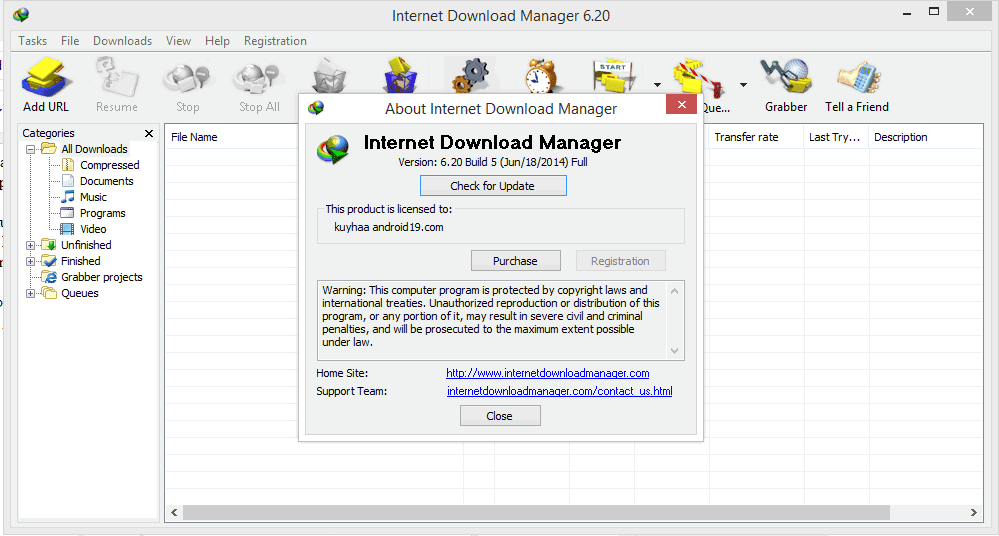Screen dimensions: 999x536
Task: Open the Downloads menu
Action: [x=122, y=41]
